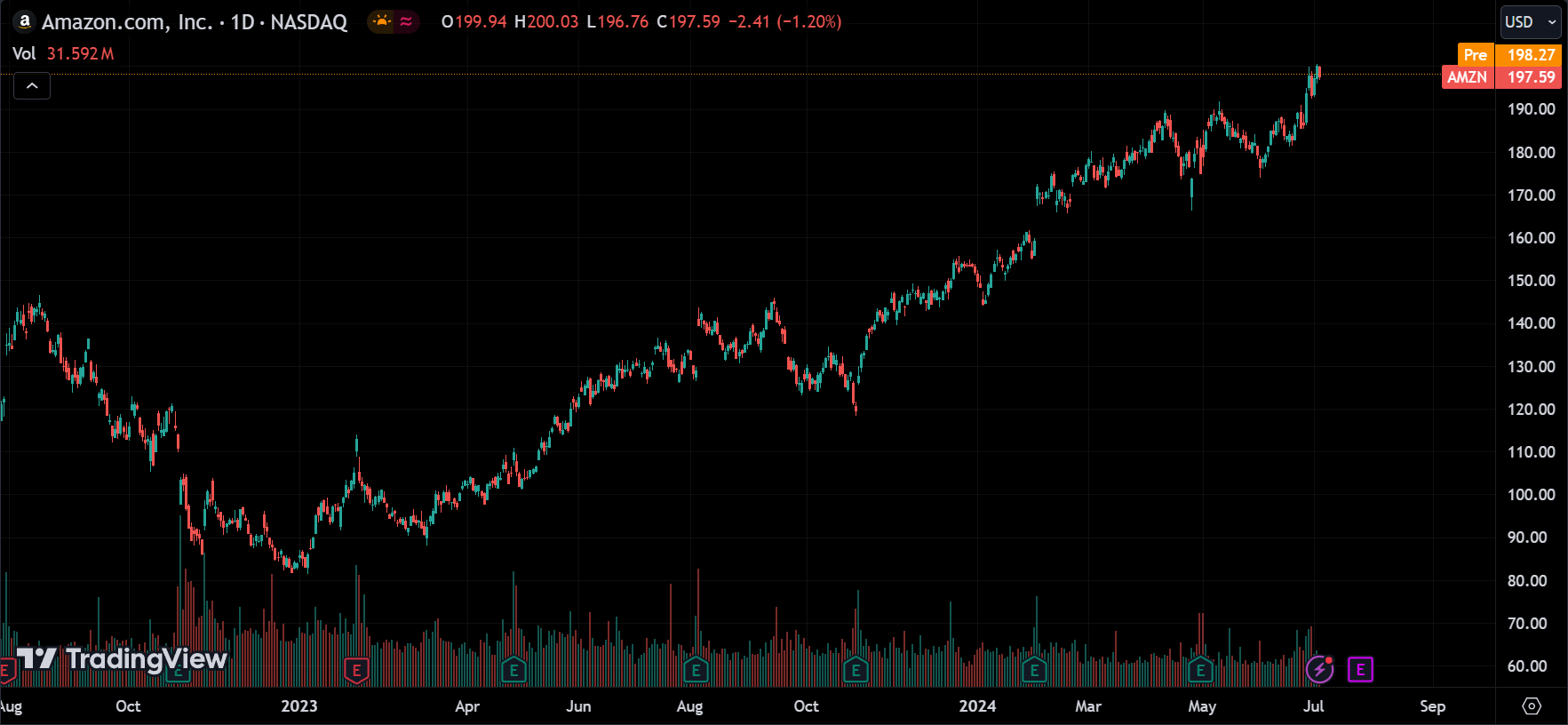Click the orange Pre market price label
The width and height of the screenshot is (1568, 725).
[x=1476, y=55]
